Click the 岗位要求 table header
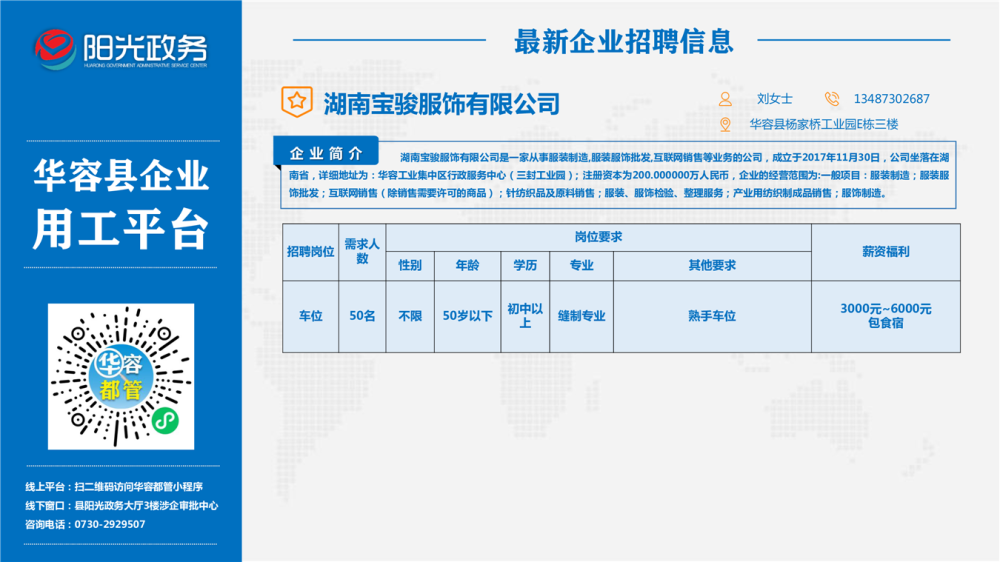Screen dimensions: 1000x562 pos(598,237)
